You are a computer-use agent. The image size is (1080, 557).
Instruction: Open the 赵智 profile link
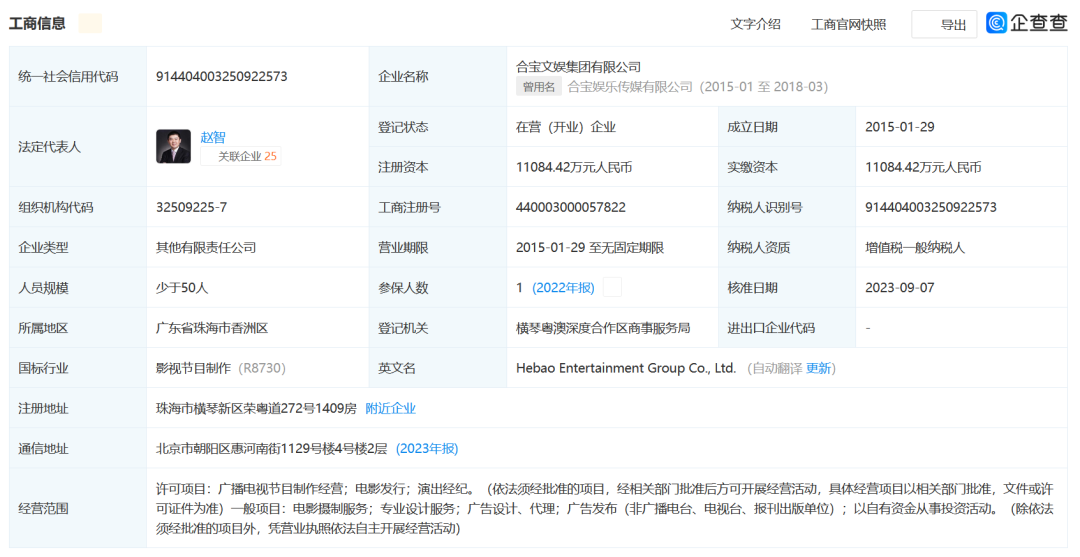[x=213, y=137]
